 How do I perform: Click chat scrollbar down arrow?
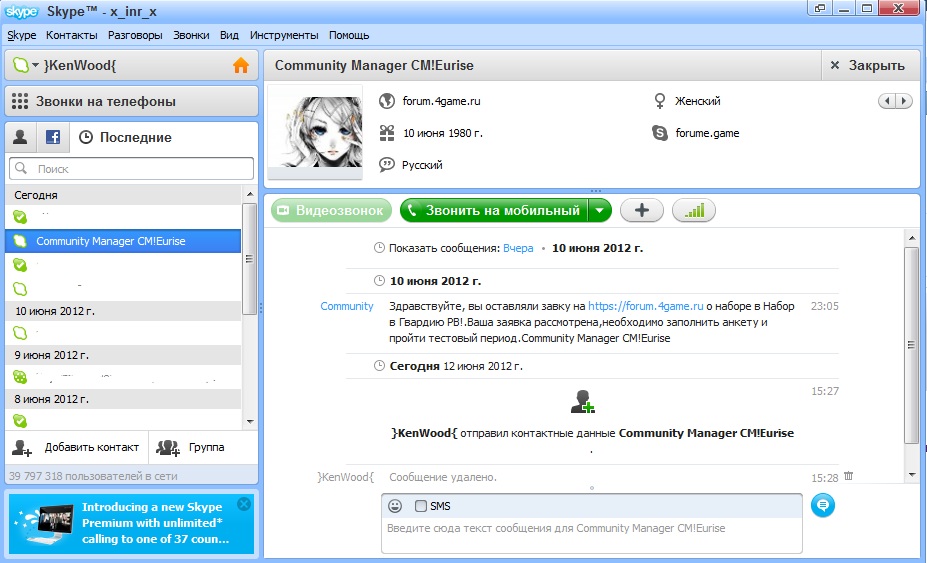912,475
